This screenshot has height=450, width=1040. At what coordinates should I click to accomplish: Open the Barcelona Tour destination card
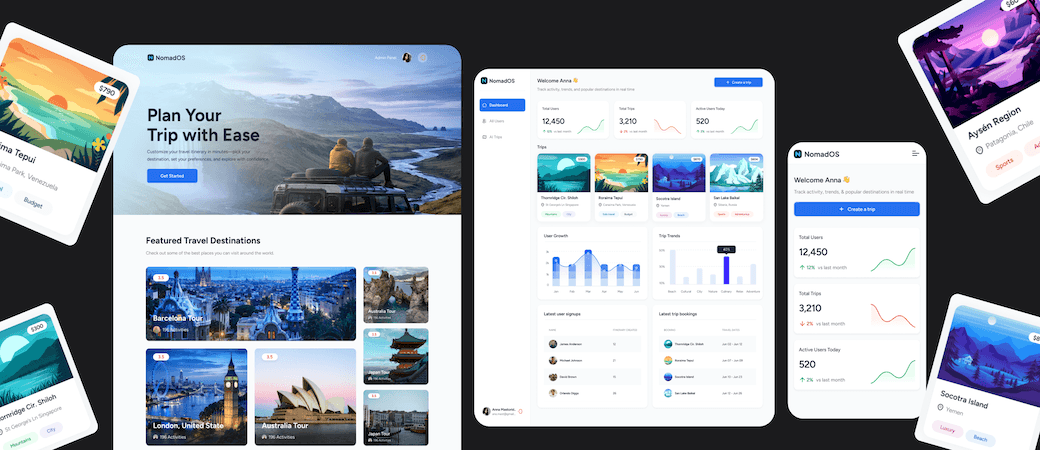(251, 304)
